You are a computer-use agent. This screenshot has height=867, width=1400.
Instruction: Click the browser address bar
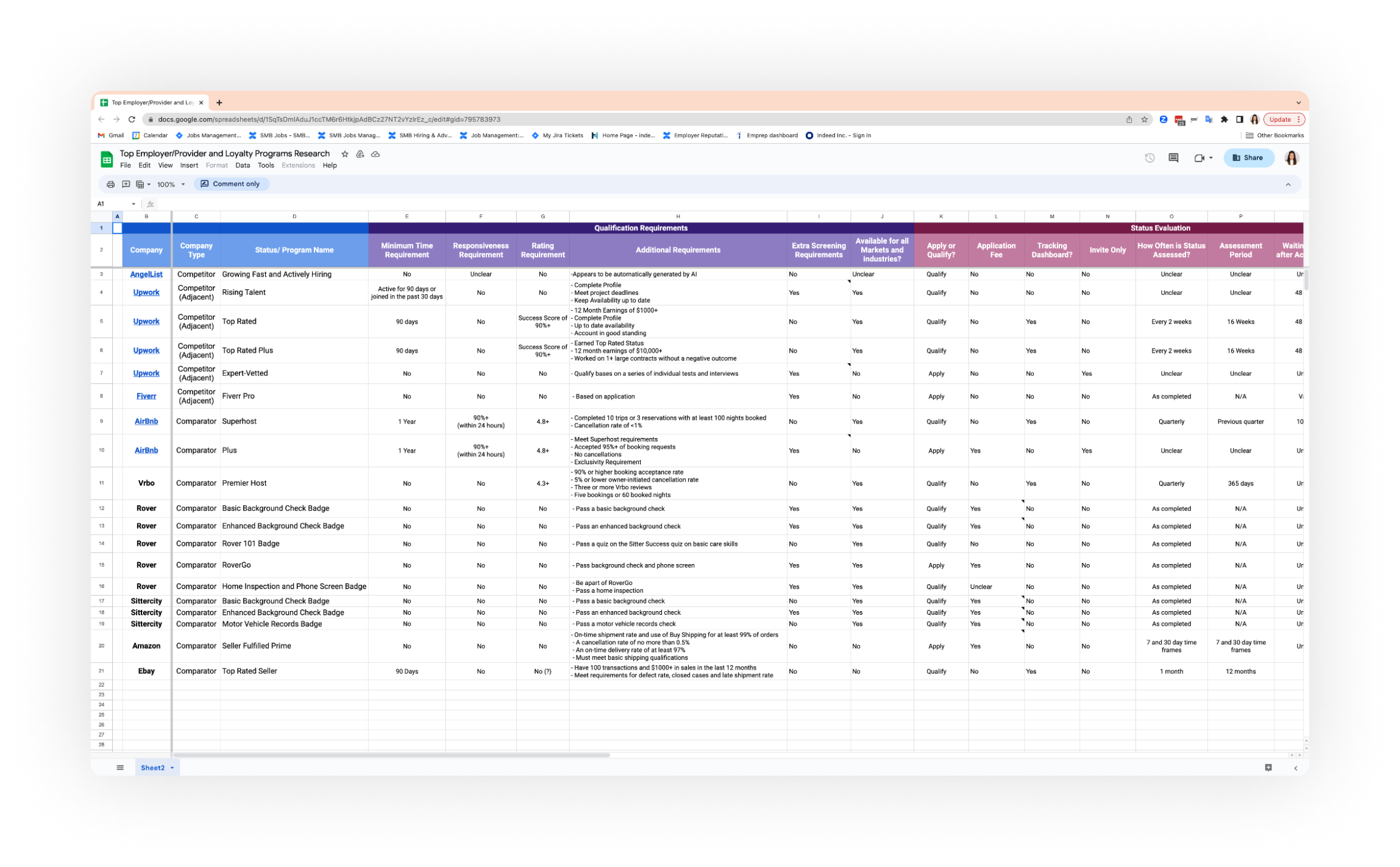pos(634,119)
